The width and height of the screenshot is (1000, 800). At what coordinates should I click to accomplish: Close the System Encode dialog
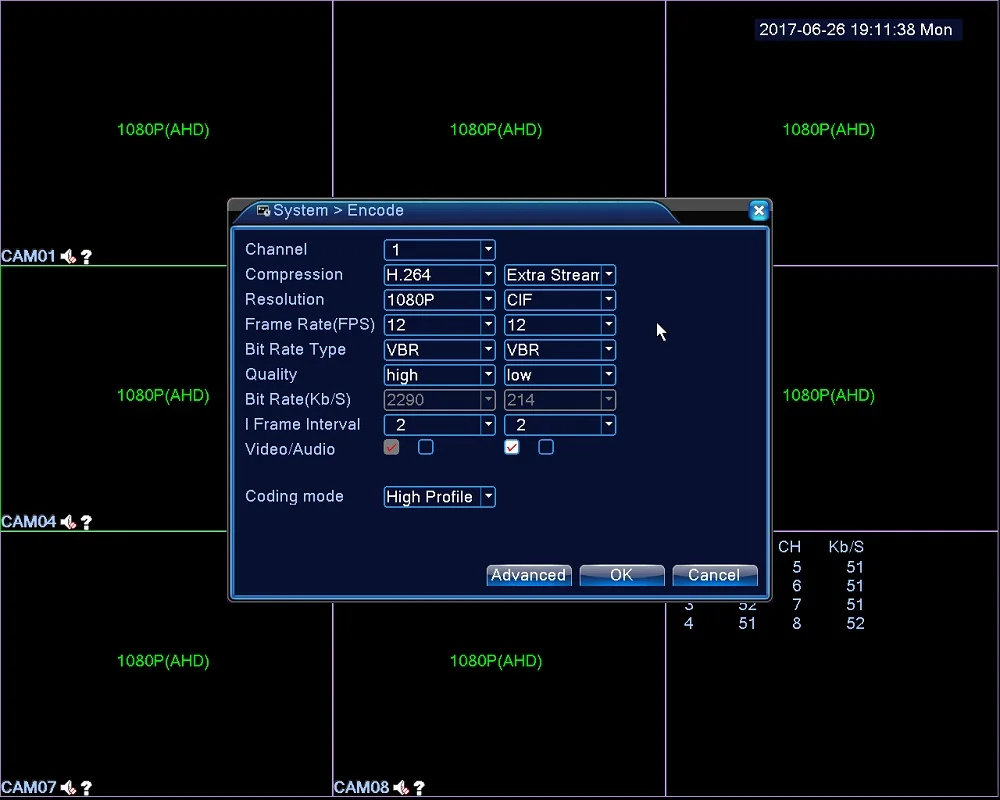[758, 211]
